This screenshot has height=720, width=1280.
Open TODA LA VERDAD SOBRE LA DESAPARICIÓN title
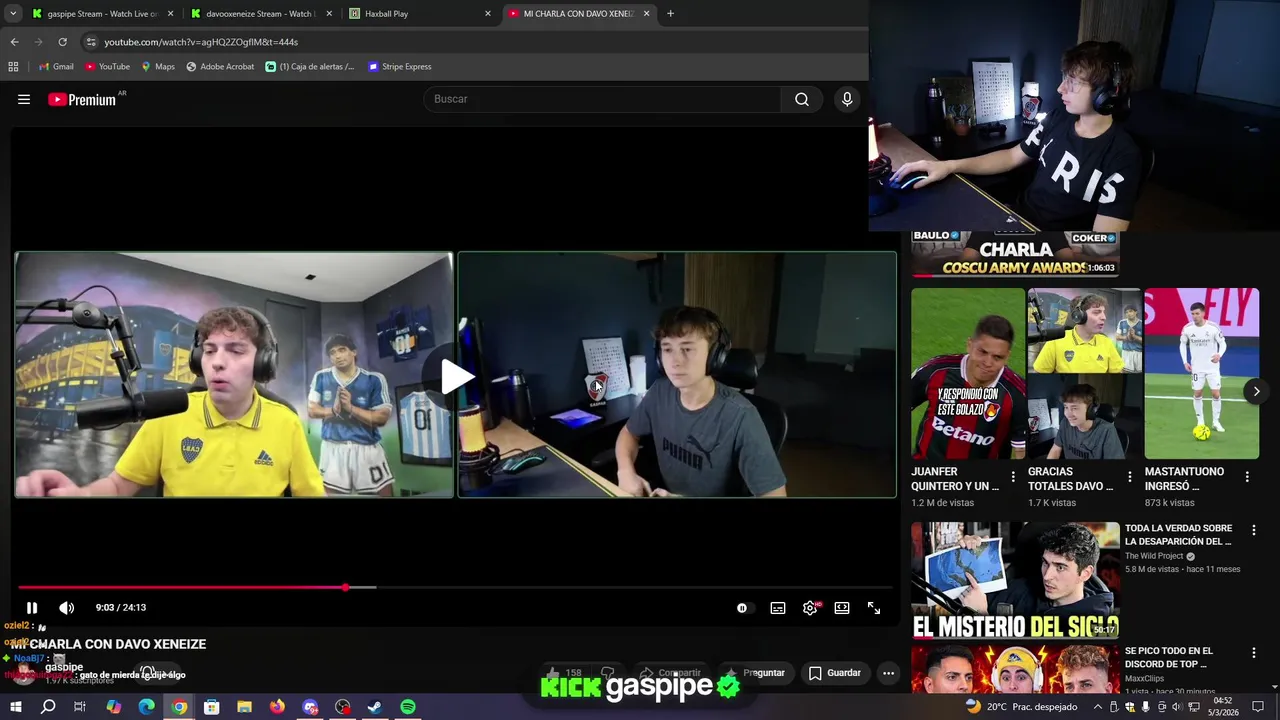pyautogui.click(x=1179, y=535)
